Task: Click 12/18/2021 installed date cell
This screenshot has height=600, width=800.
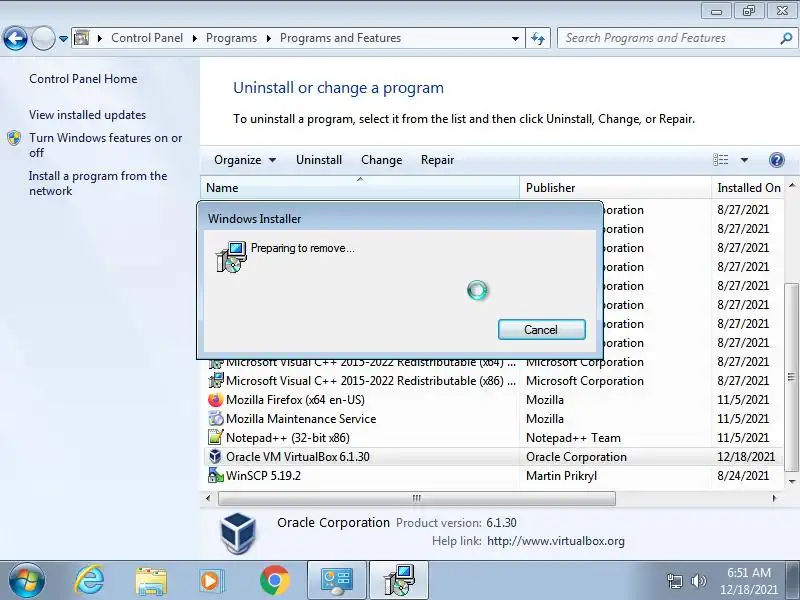Action: pos(746,457)
